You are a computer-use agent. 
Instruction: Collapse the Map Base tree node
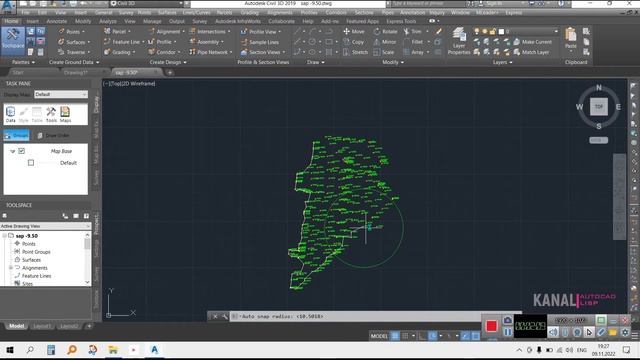pos(13,151)
